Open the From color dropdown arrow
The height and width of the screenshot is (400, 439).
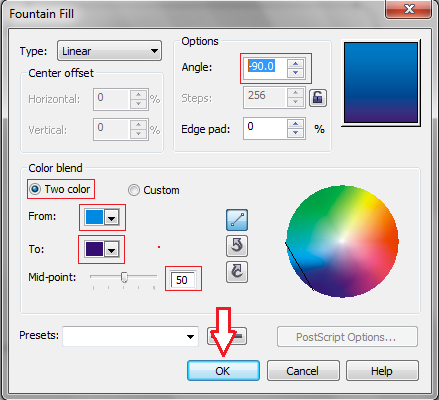[112, 218]
